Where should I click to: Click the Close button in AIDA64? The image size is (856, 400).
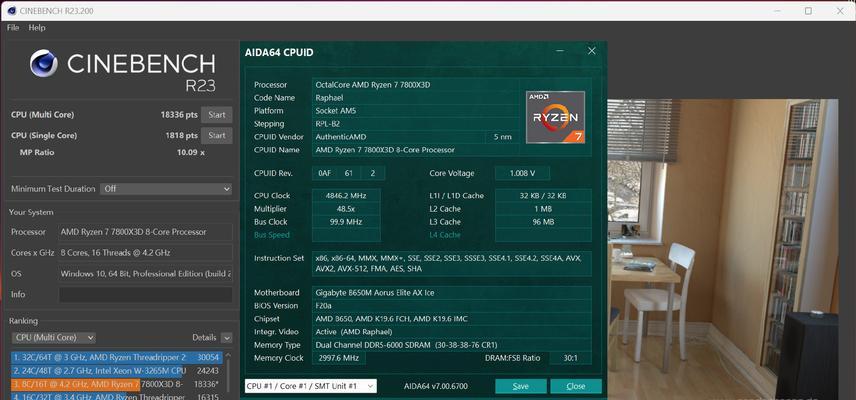point(576,386)
